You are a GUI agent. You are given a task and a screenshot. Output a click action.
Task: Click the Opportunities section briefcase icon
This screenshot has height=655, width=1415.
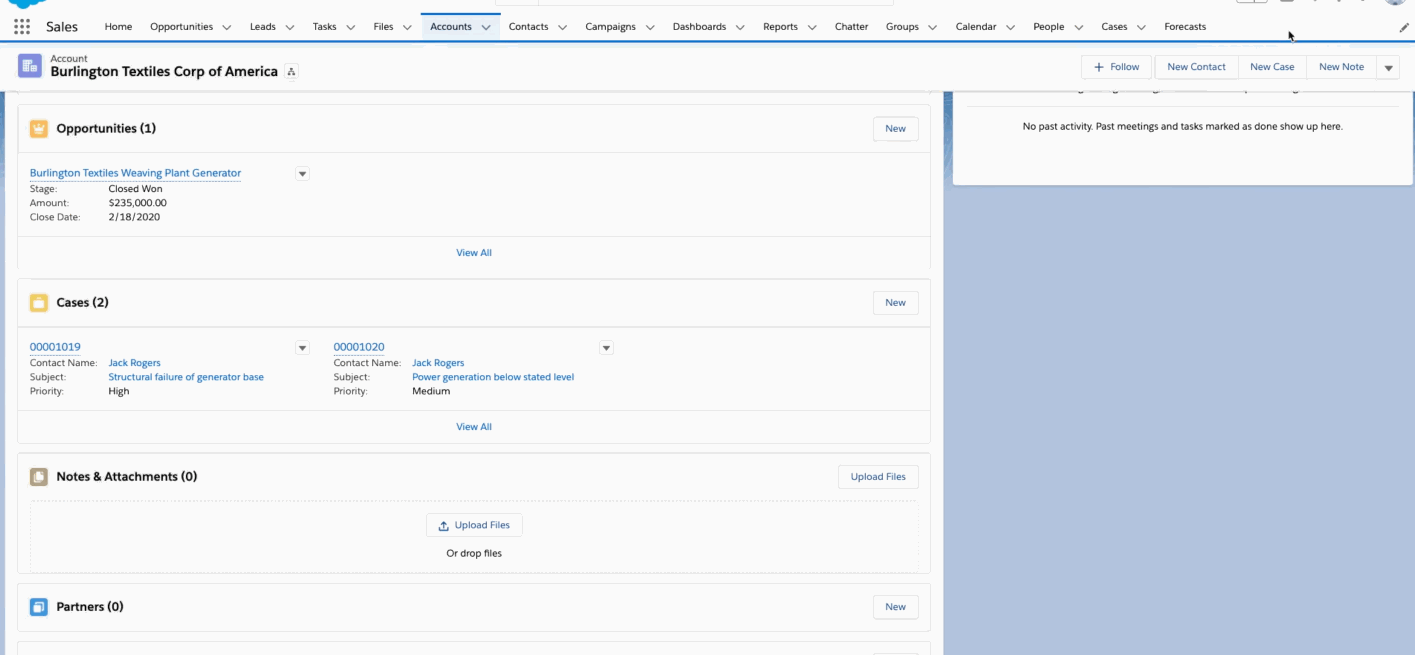(x=38, y=128)
